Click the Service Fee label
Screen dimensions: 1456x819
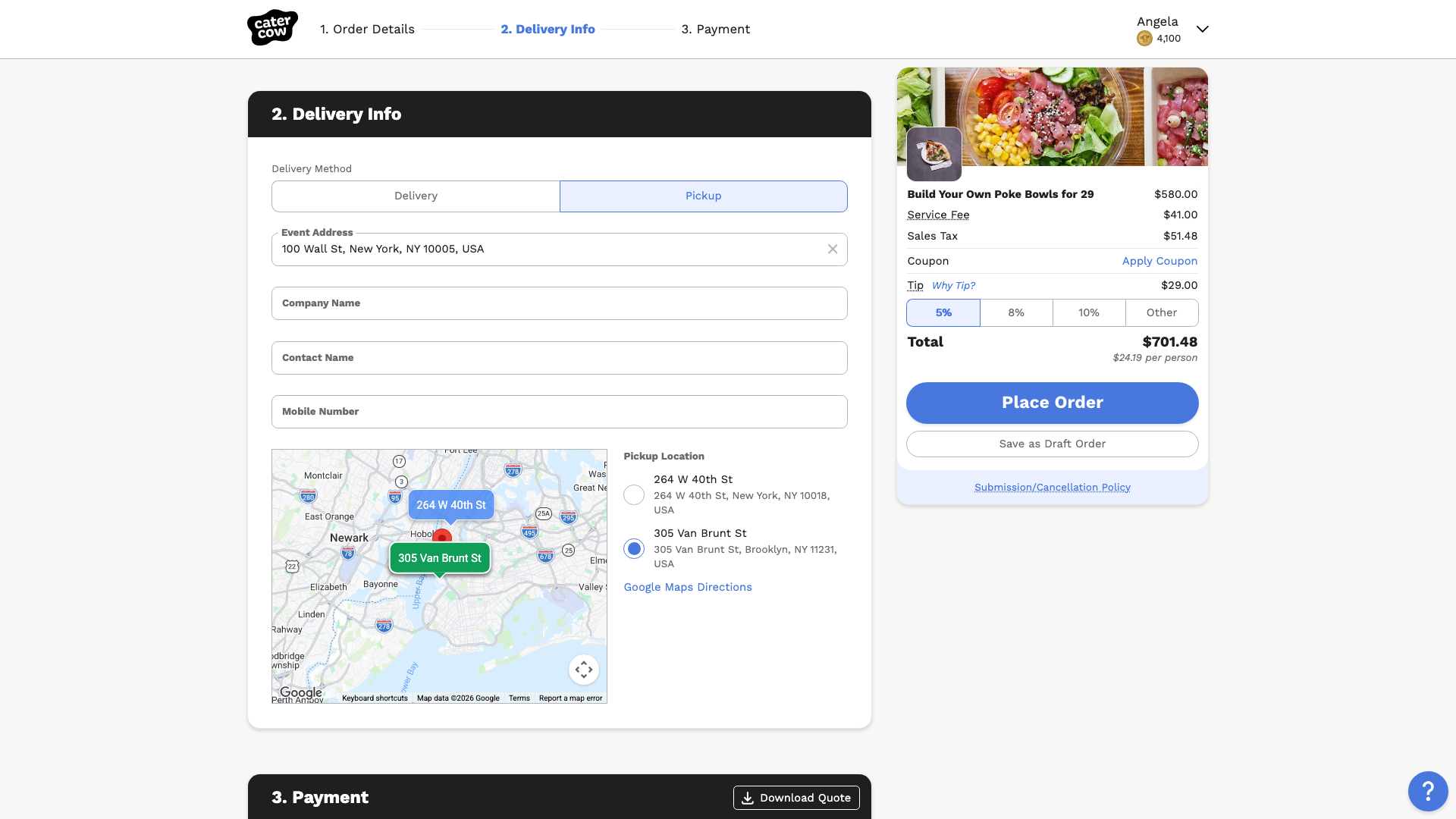pyautogui.click(x=938, y=215)
